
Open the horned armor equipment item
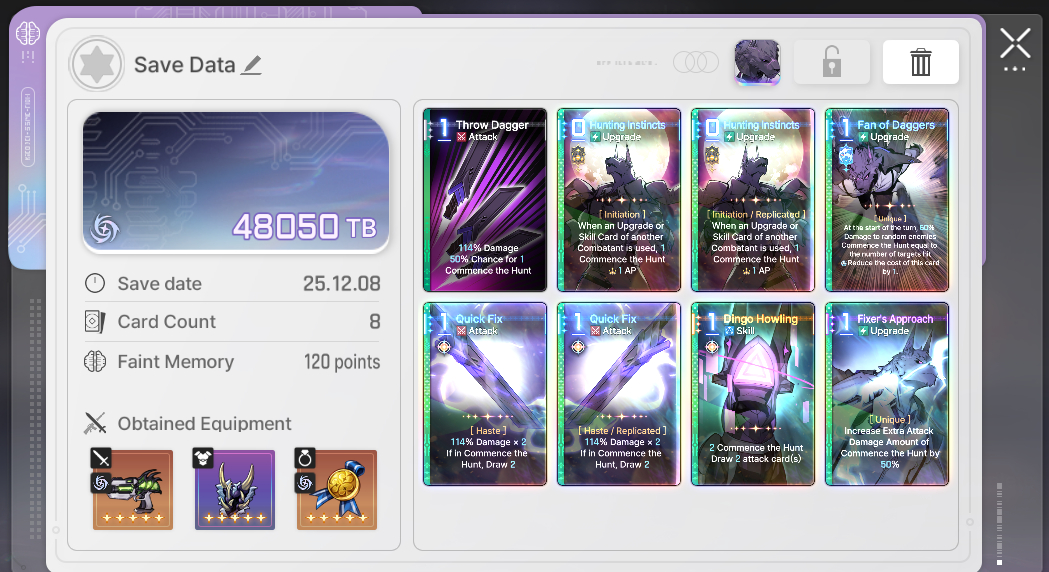(x=235, y=490)
